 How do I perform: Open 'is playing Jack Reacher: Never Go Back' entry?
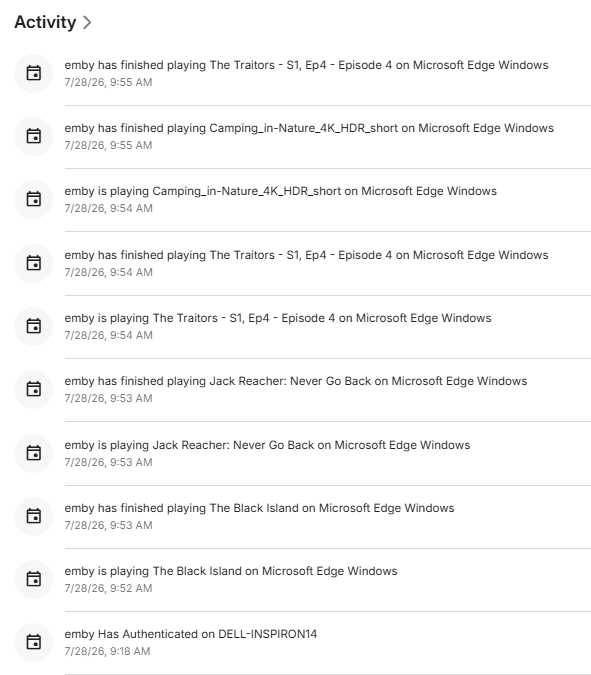coord(303,453)
